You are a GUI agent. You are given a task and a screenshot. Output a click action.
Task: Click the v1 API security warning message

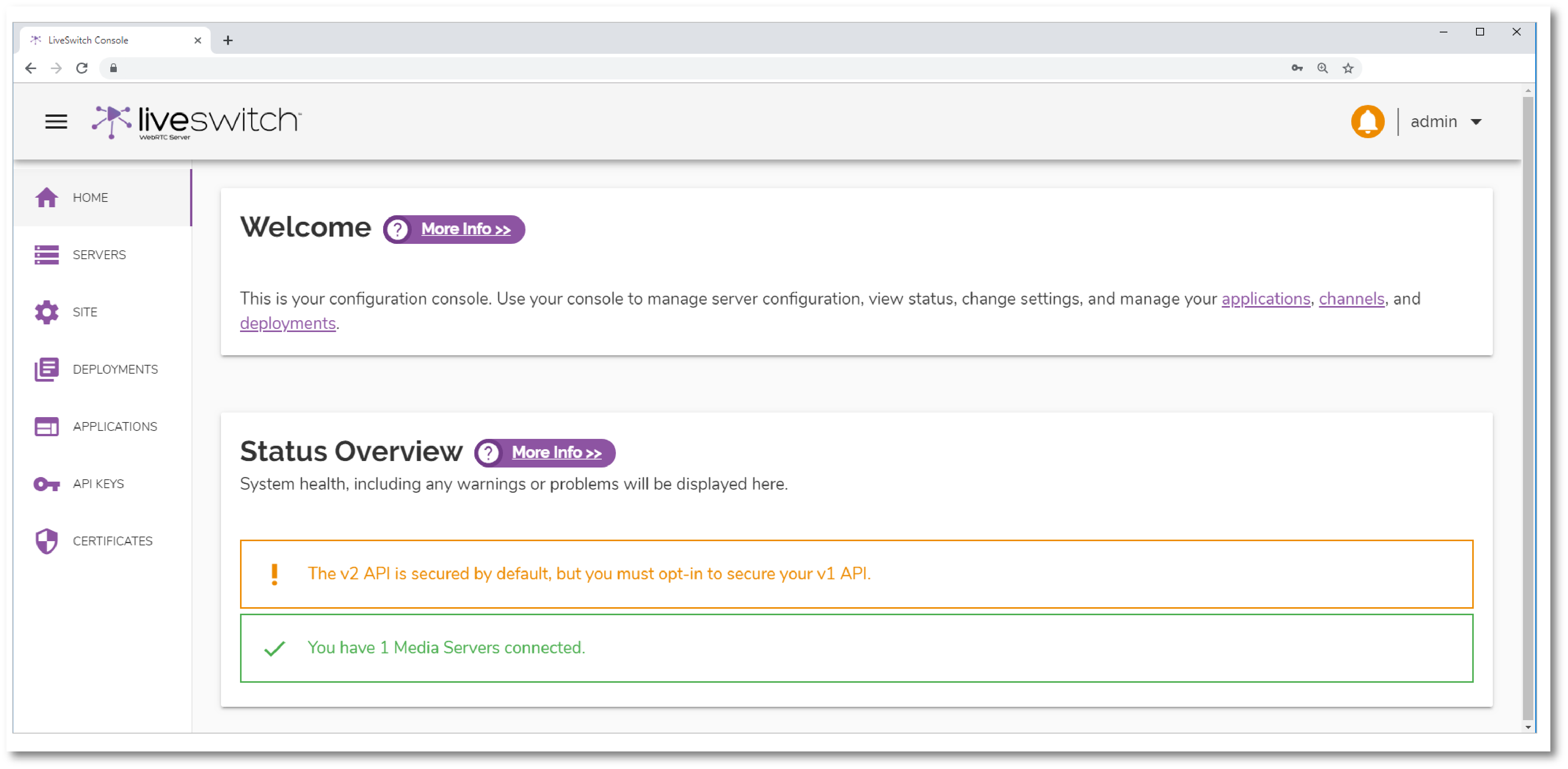[589, 574]
